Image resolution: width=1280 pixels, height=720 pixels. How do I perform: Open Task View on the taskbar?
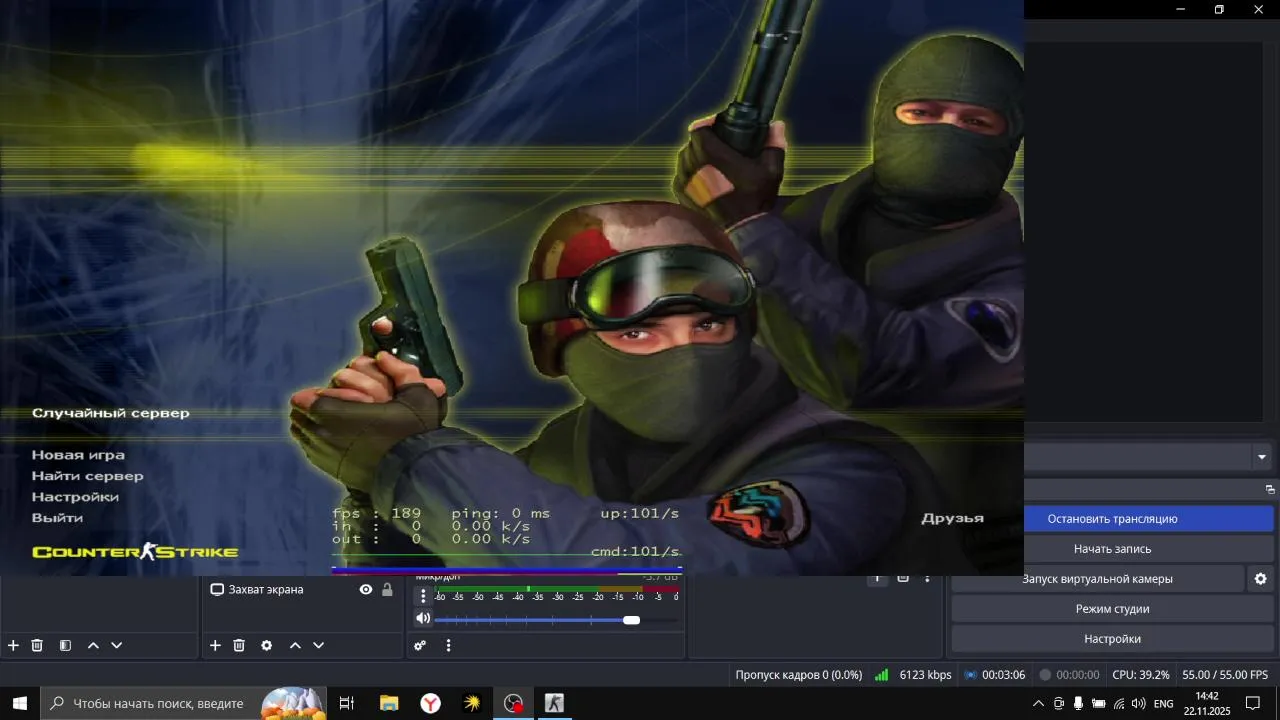tap(347, 703)
